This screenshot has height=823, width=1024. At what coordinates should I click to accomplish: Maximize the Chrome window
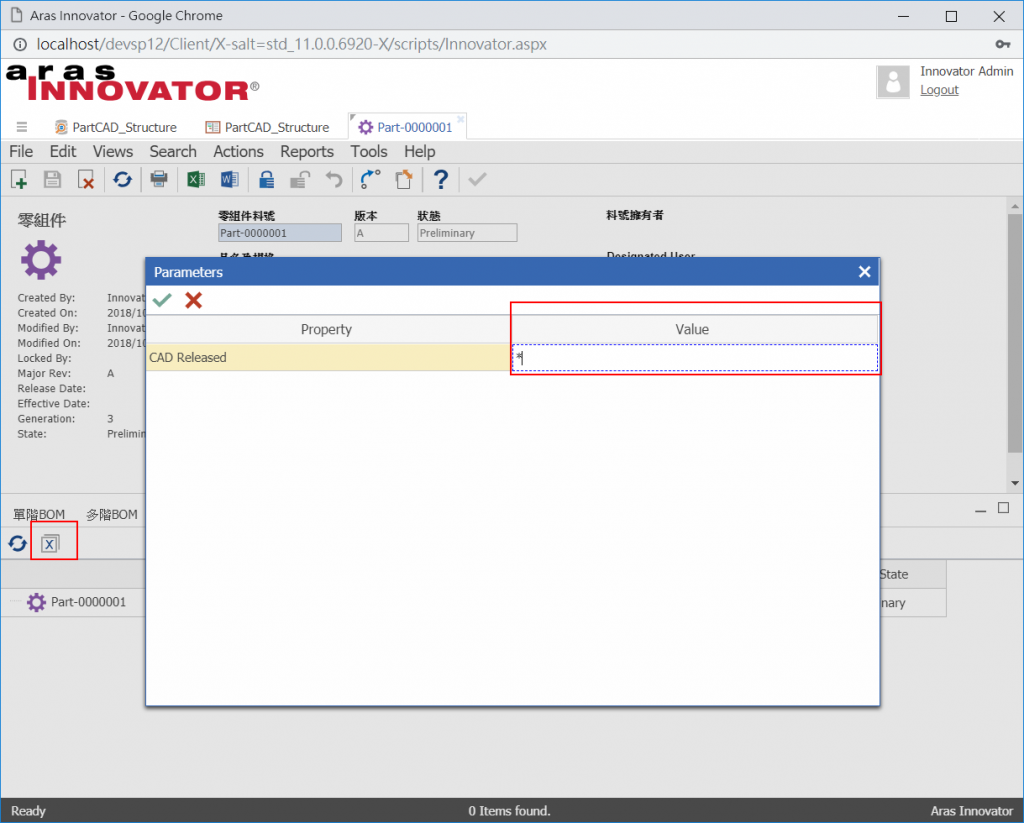(952, 16)
